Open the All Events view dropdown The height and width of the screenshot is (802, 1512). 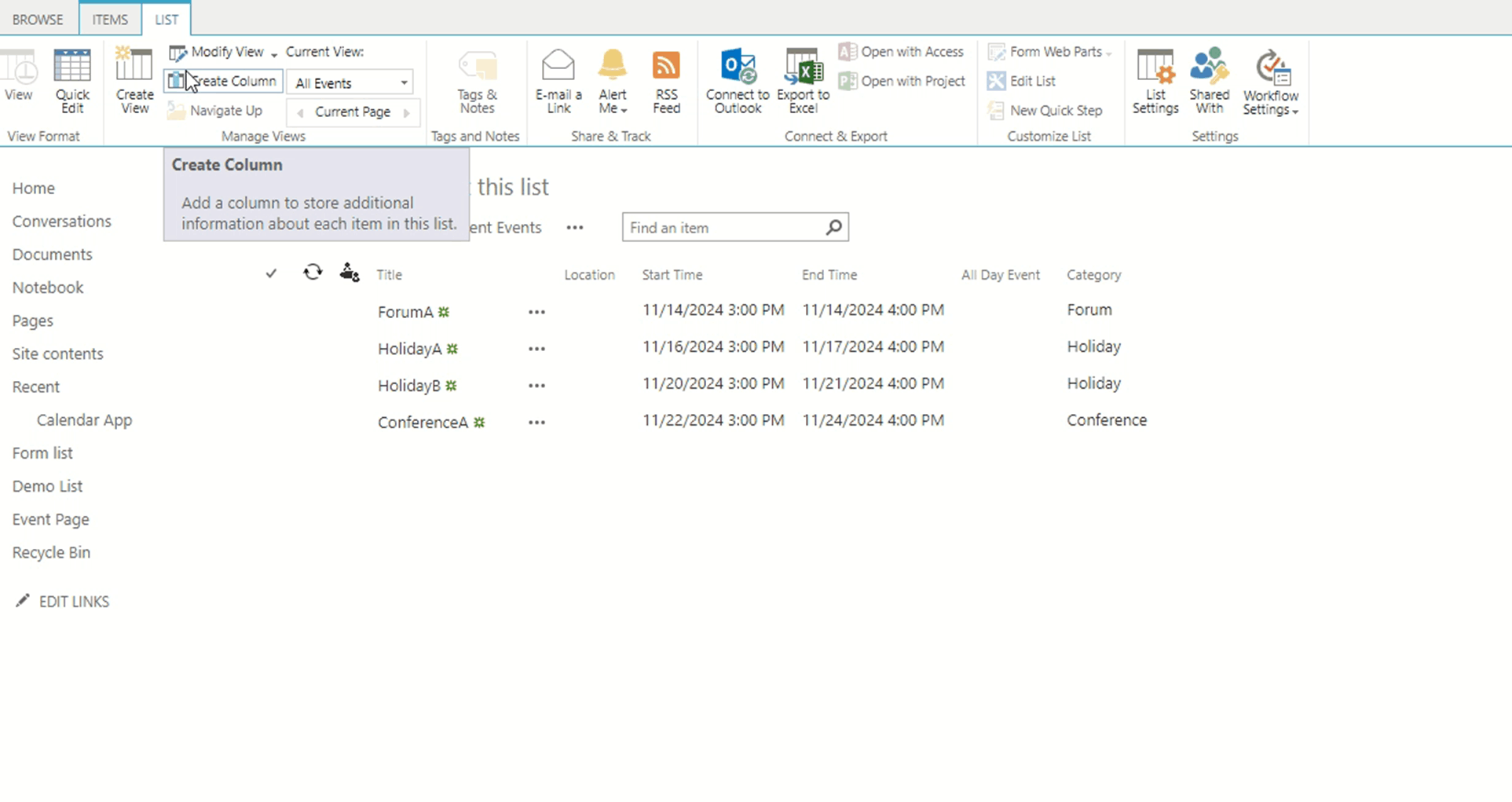(x=349, y=82)
